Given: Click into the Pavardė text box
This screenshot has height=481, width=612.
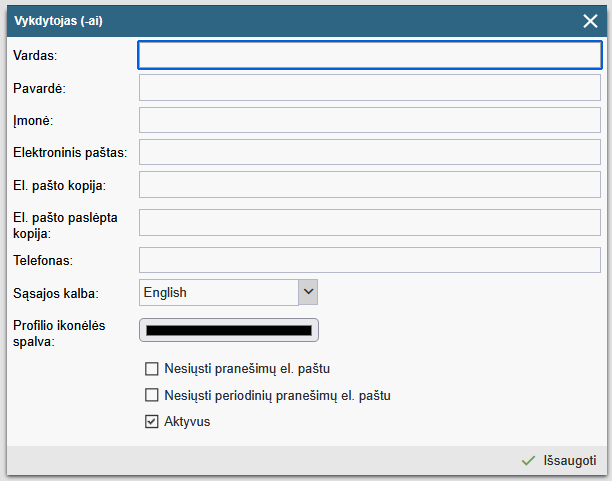Looking at the screenshot, I should click(x=369, y=88).
